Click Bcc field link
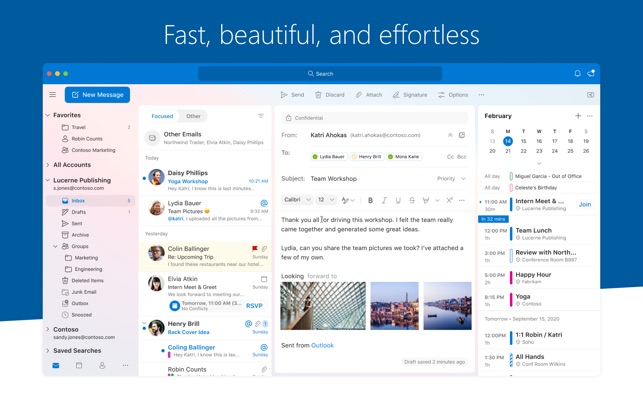643x402 pixels. pyautogui.click(x=462, y=157)
